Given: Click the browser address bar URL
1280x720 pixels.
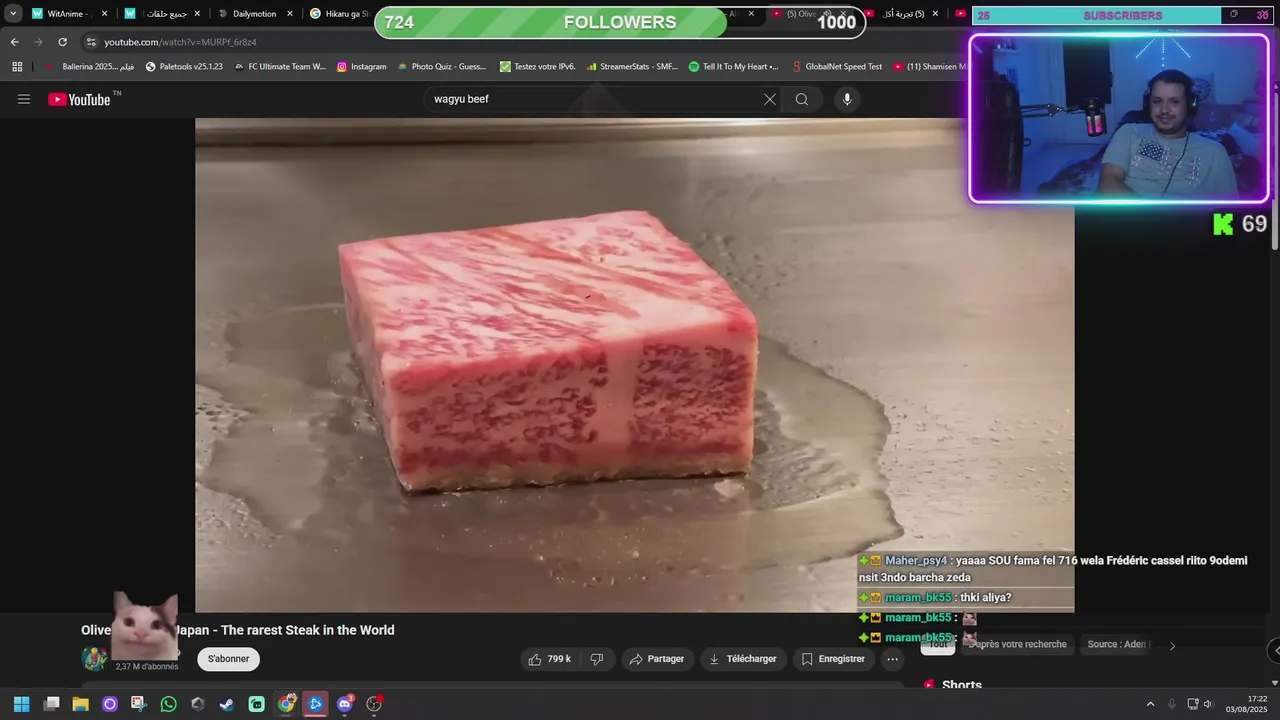Looking at the screenshot, I should click(x=181, y=42).
